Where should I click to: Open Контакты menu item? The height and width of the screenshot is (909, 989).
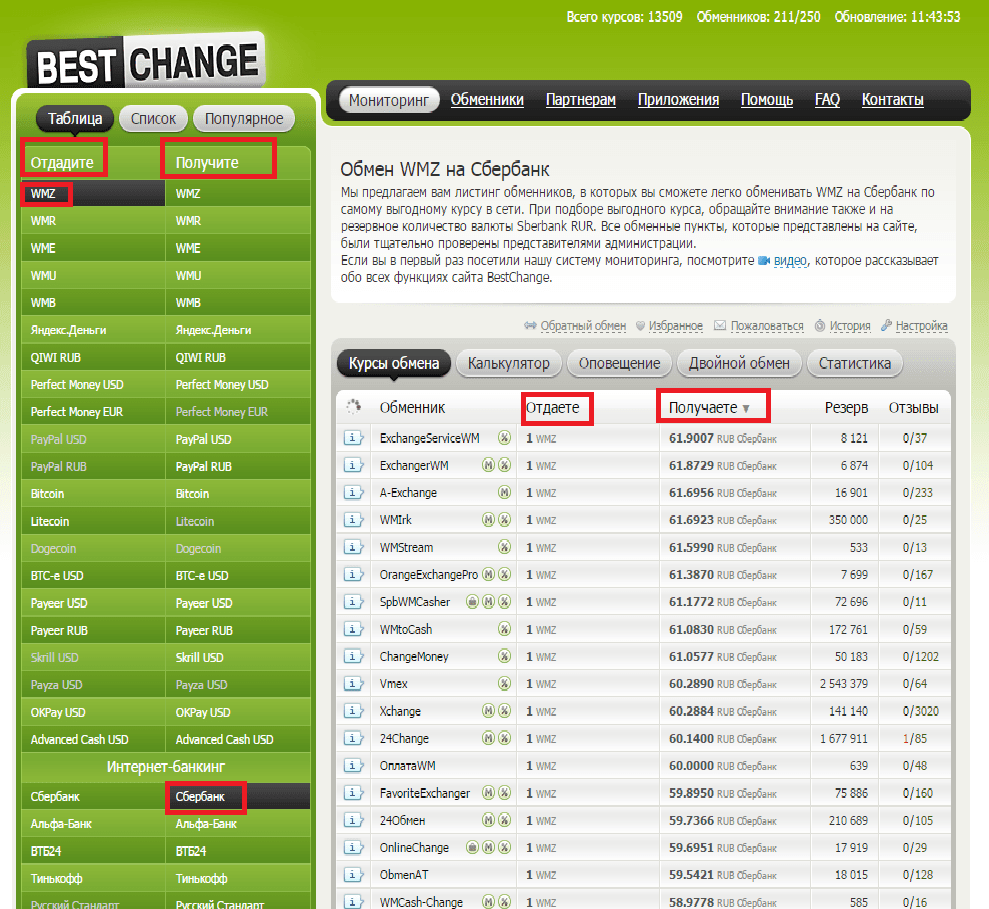click(892, 100)
